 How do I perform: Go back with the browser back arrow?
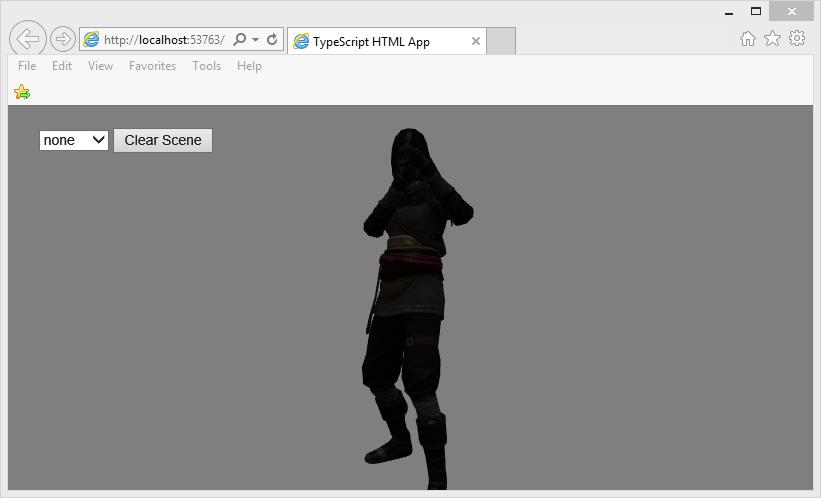click(x=28, y=39)
